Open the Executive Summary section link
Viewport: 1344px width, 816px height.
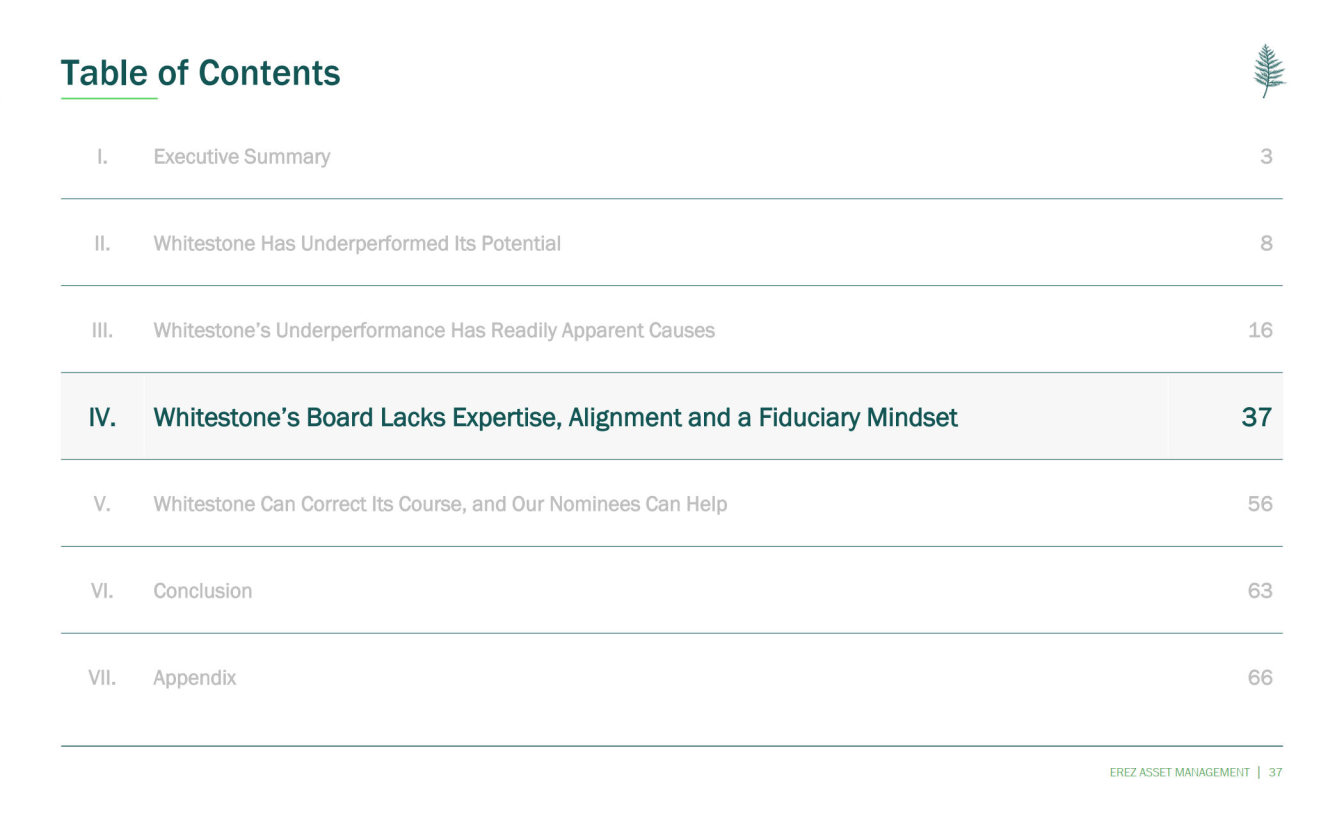[241, 157]
